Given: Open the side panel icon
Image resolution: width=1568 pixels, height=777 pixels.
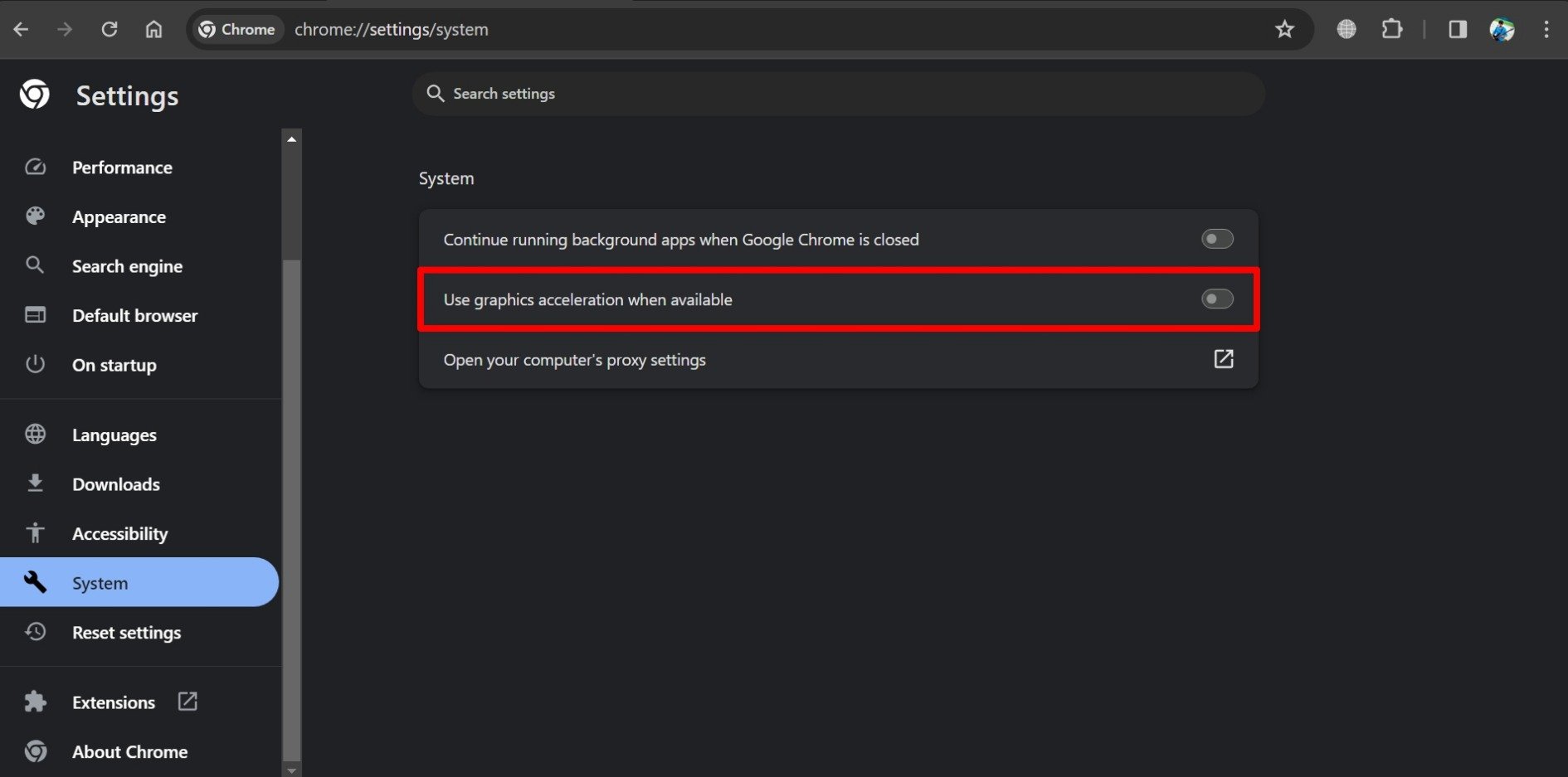Looking at the screenshot, I should pos(1457,29).
